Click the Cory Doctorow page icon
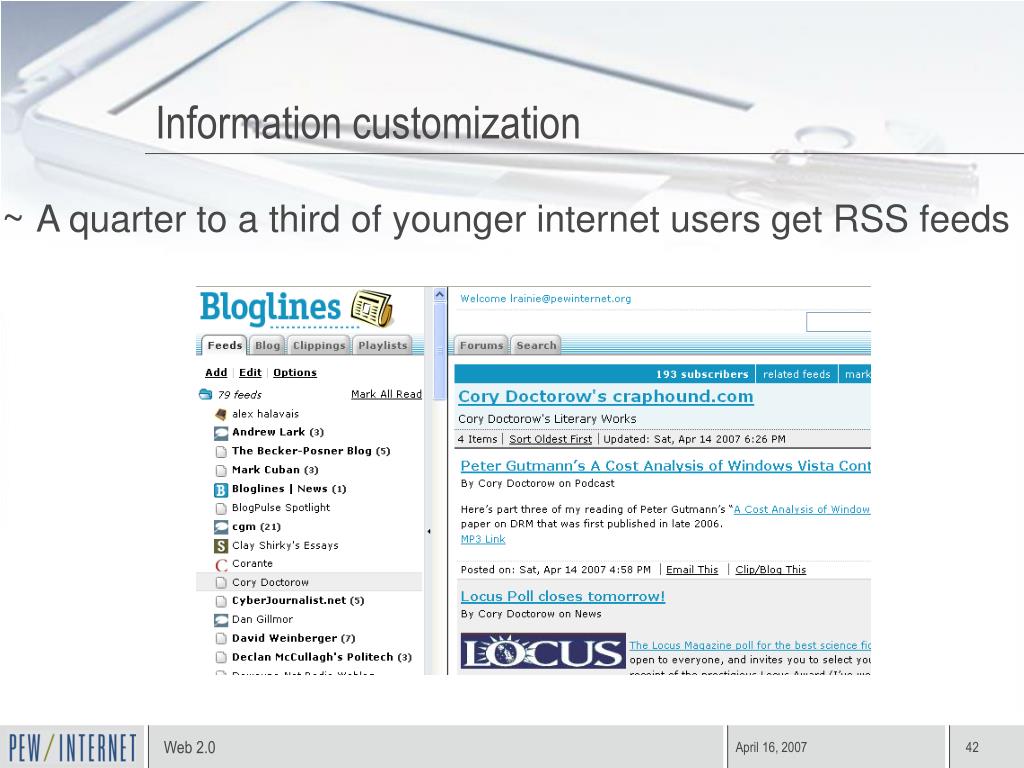The width and height of the screenshot is (1024, 768). pyautogui.click(x=221, y=583)
